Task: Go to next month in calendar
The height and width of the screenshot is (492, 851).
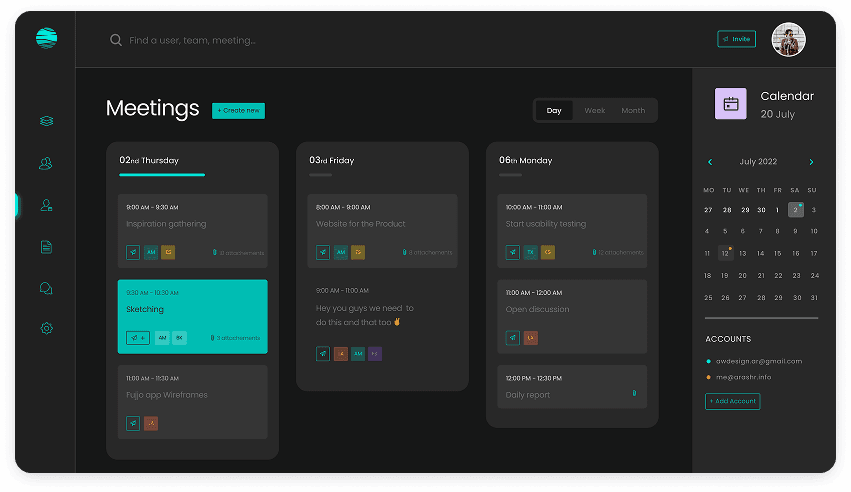Action: 811,162
